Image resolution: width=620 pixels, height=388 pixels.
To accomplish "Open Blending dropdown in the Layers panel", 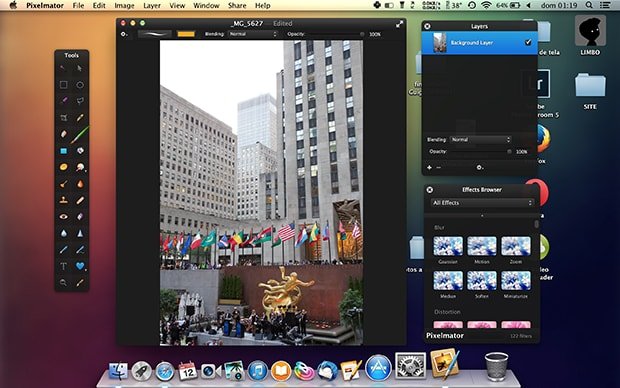I will pos(481,140).
